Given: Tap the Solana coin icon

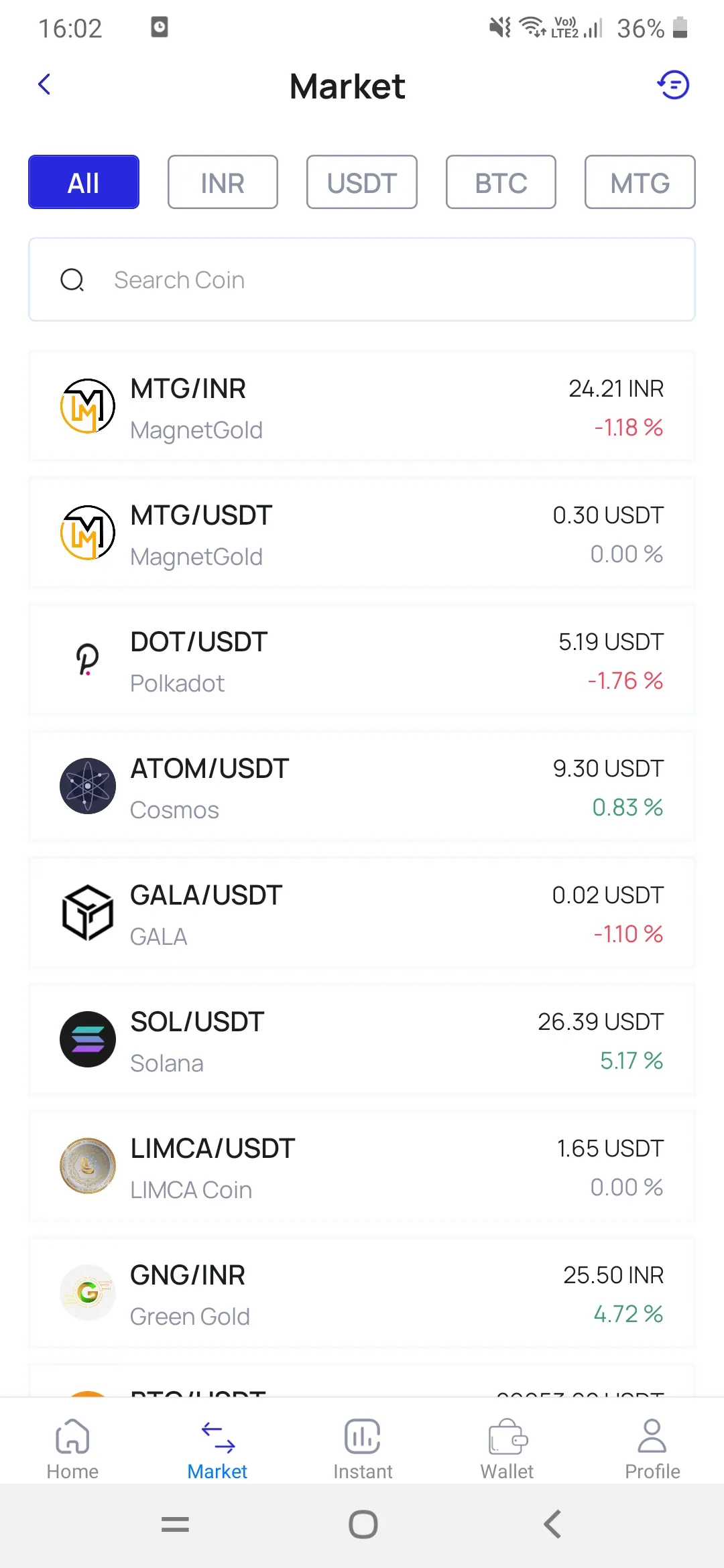Looking at the screenshot, I should pyautogui.click(x=88, y=1039).
